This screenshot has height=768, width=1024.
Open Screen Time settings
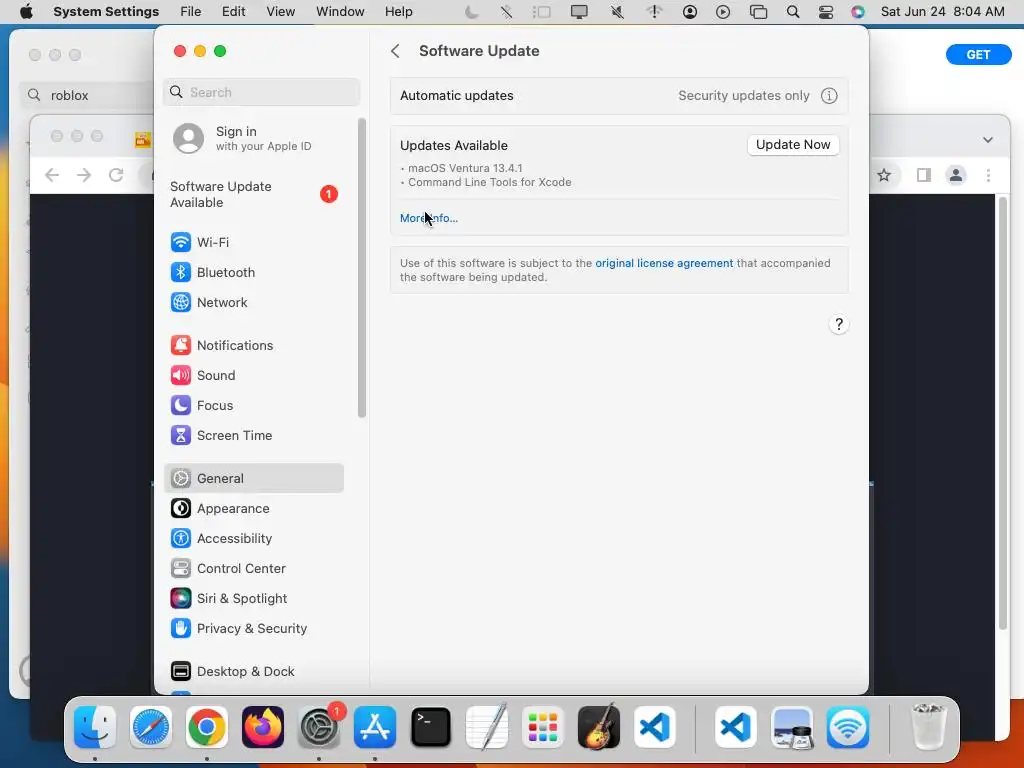coord(253,436)
